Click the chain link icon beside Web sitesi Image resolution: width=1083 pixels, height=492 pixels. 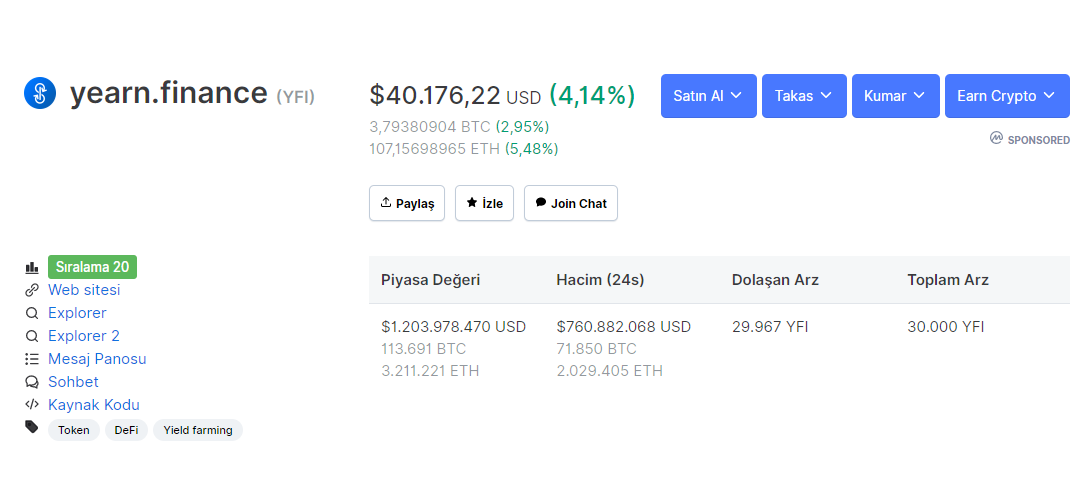coord(31,290)
